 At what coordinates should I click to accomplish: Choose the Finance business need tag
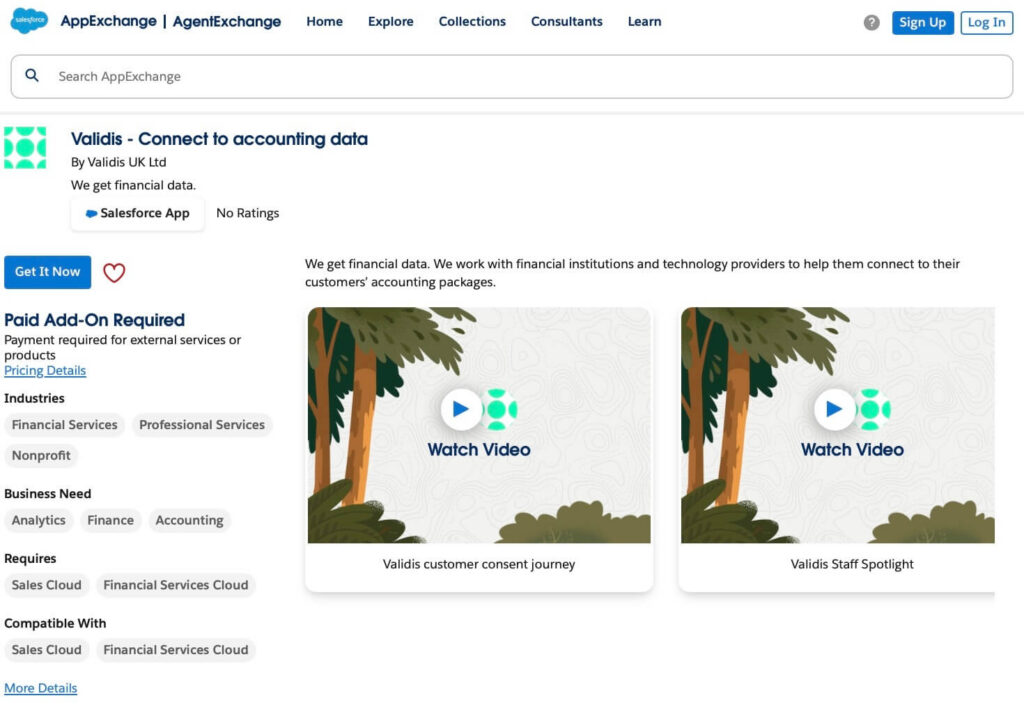point(110,520)
